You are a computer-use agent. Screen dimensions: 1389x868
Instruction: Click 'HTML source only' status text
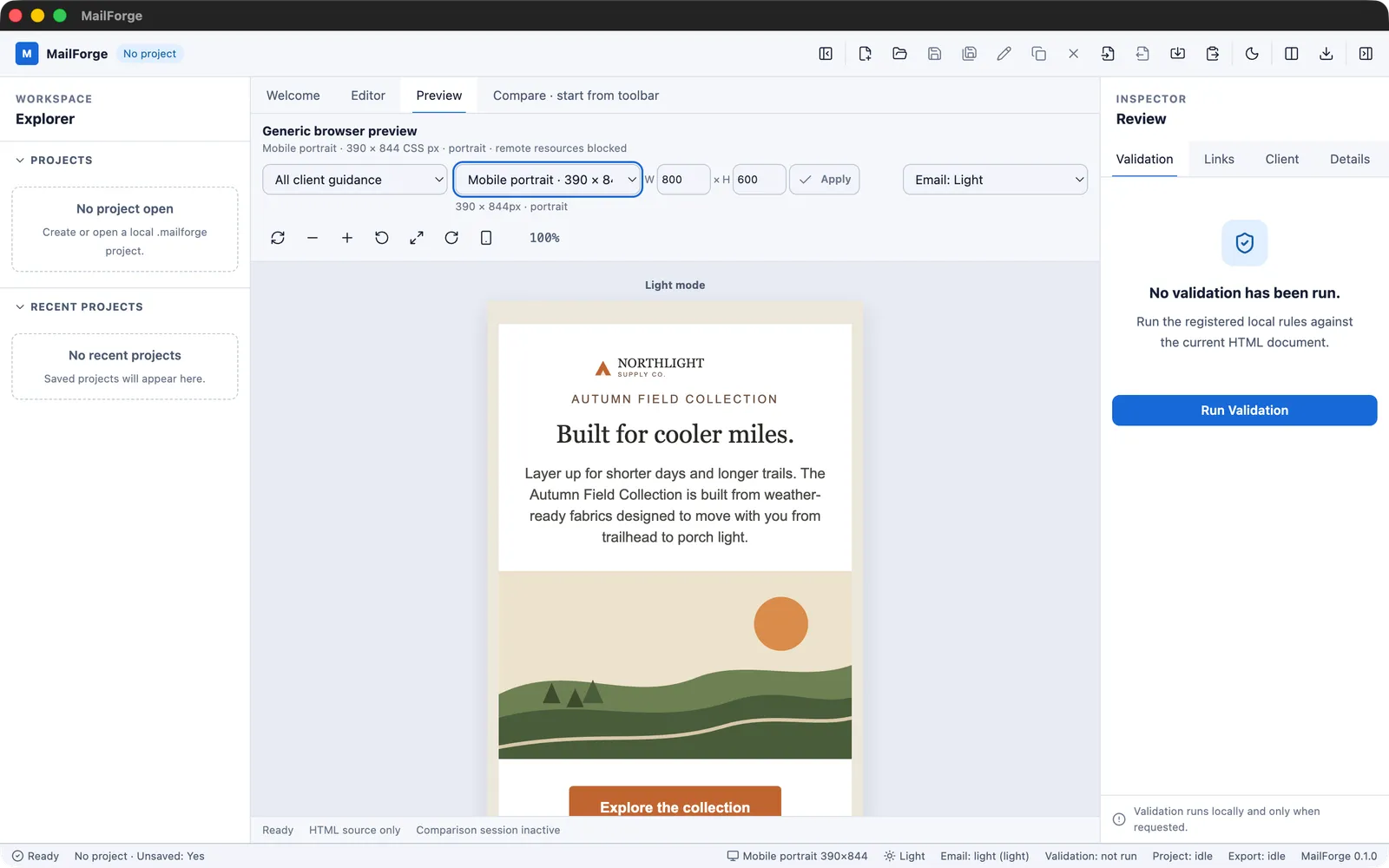(355, 831)
